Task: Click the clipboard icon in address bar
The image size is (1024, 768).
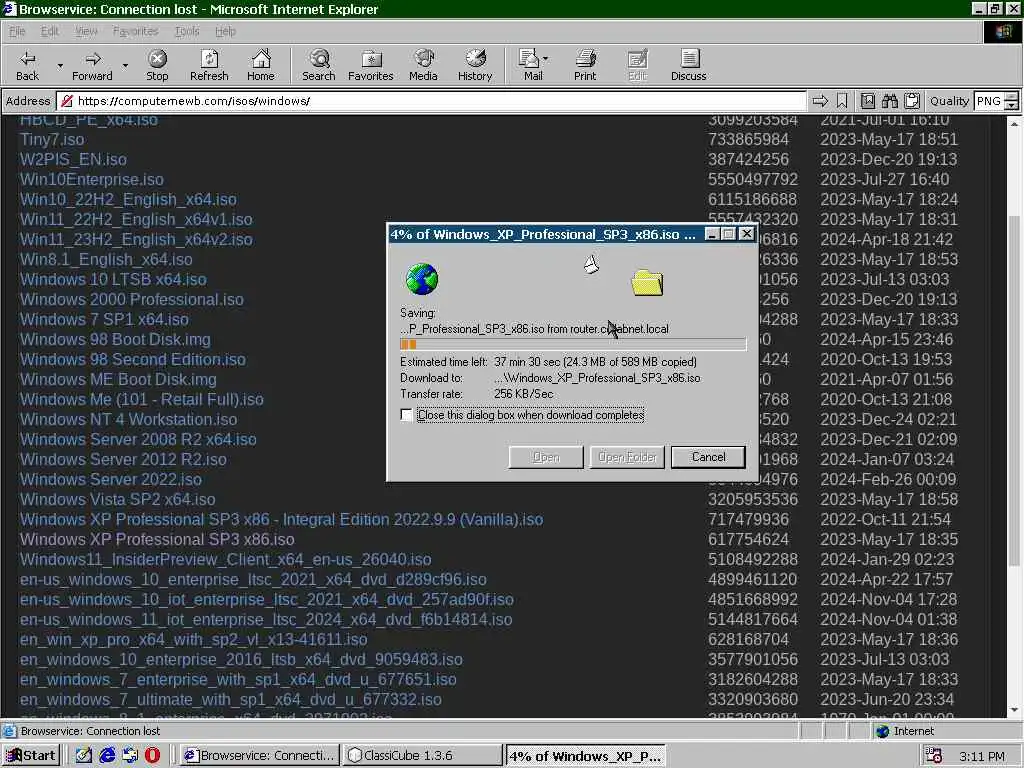Action: coord(912,101)
